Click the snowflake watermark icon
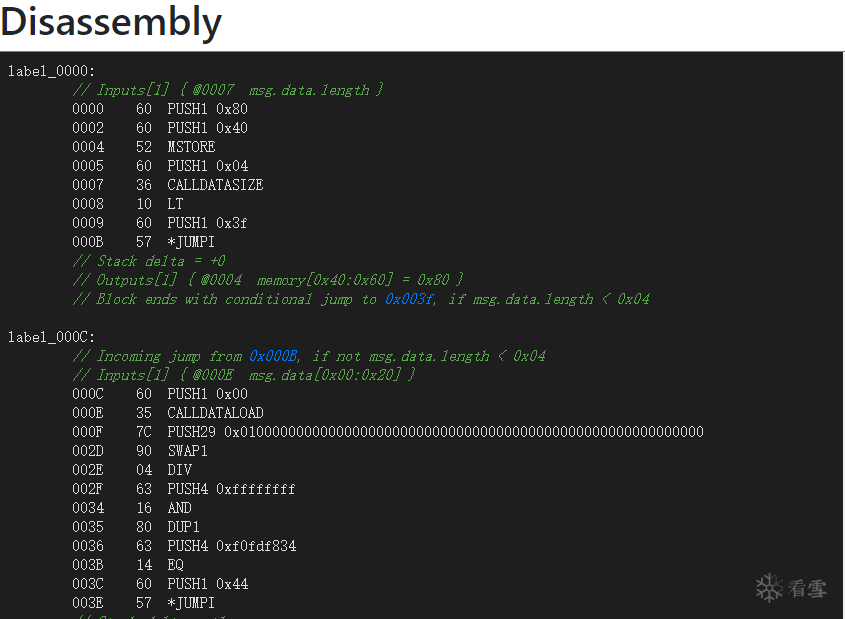Screen dimensions: 845x619 (x=769, y=588)
